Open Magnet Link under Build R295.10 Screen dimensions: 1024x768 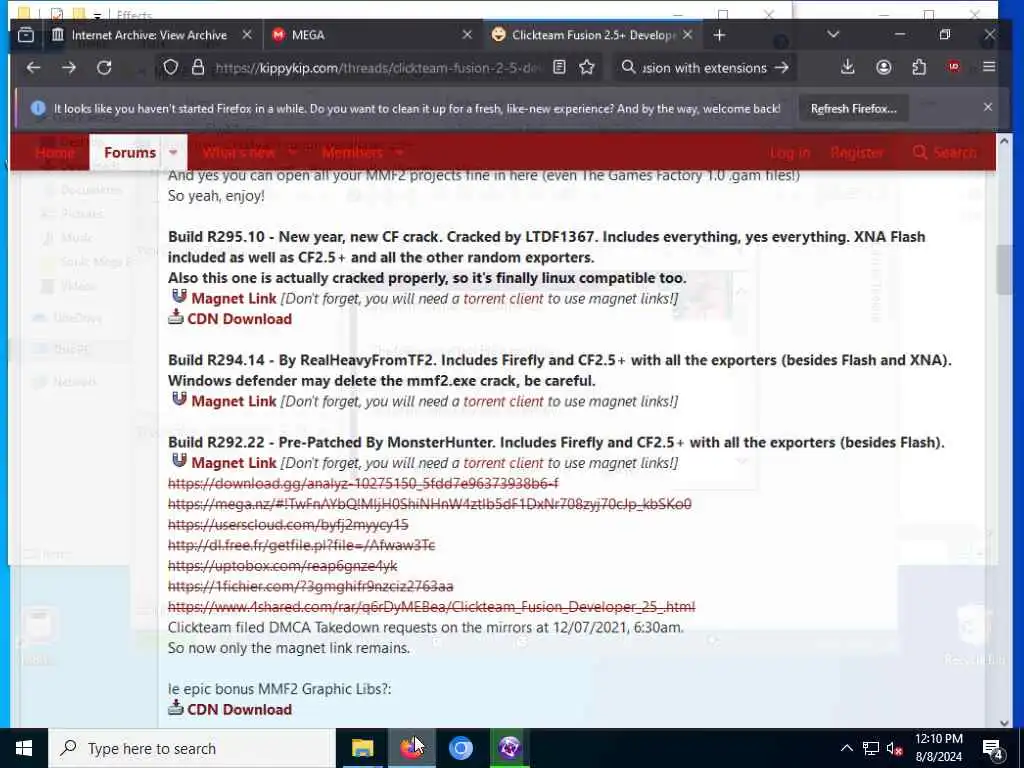point(234,298)
